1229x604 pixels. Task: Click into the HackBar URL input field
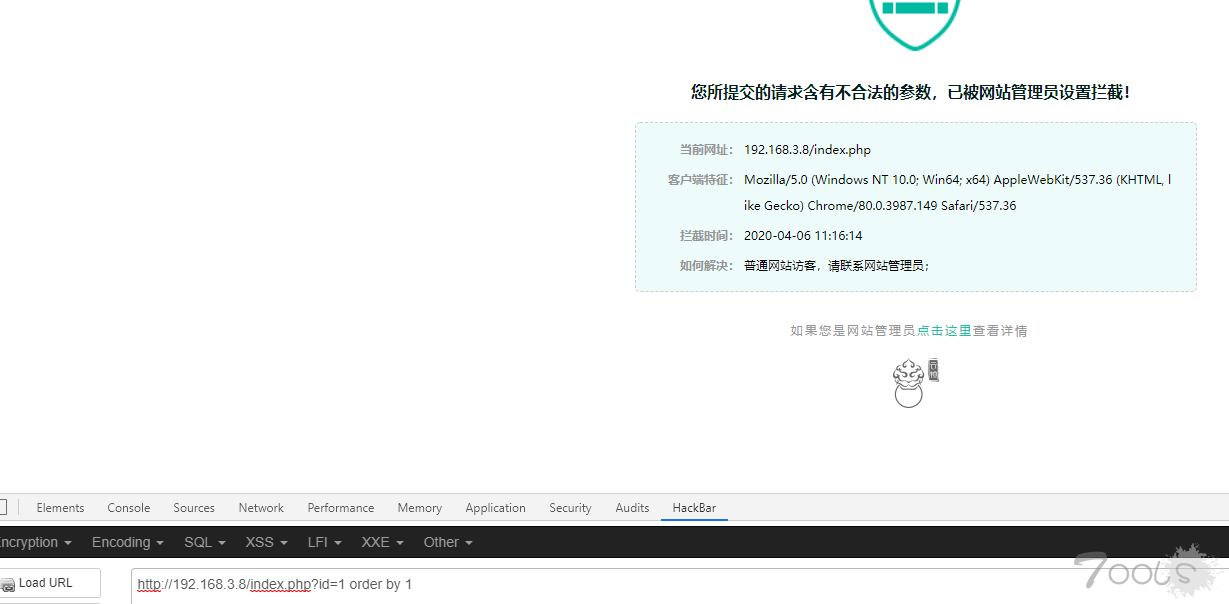[600, 584]
